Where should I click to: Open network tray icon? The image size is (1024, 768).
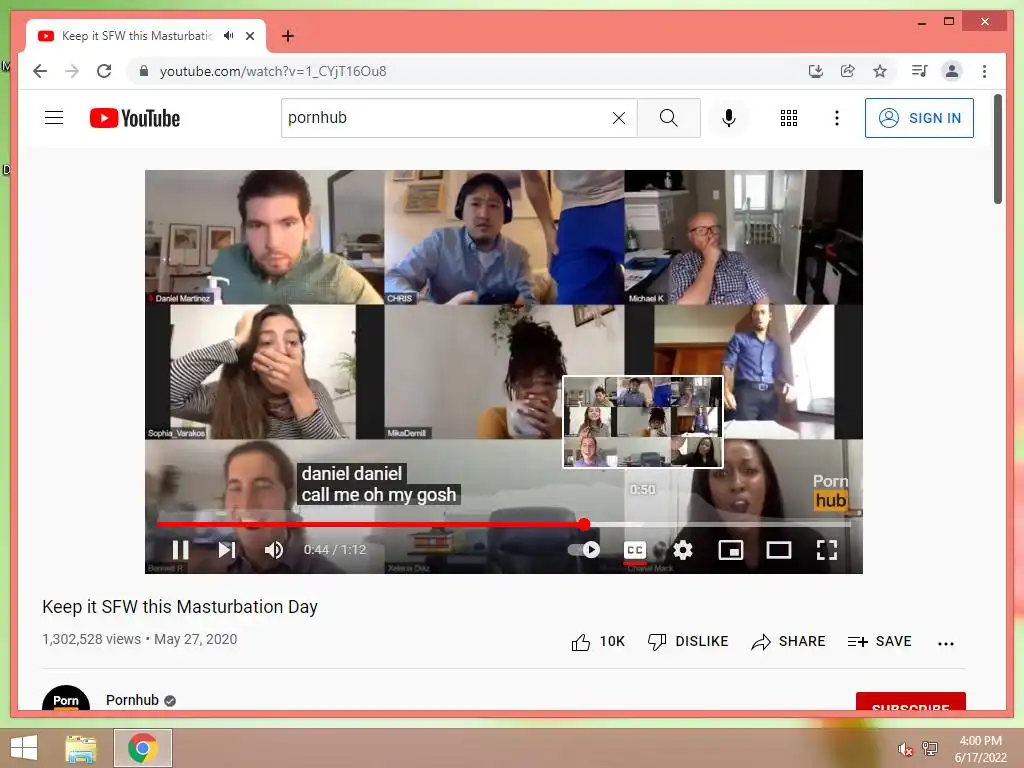click(930, 748)
